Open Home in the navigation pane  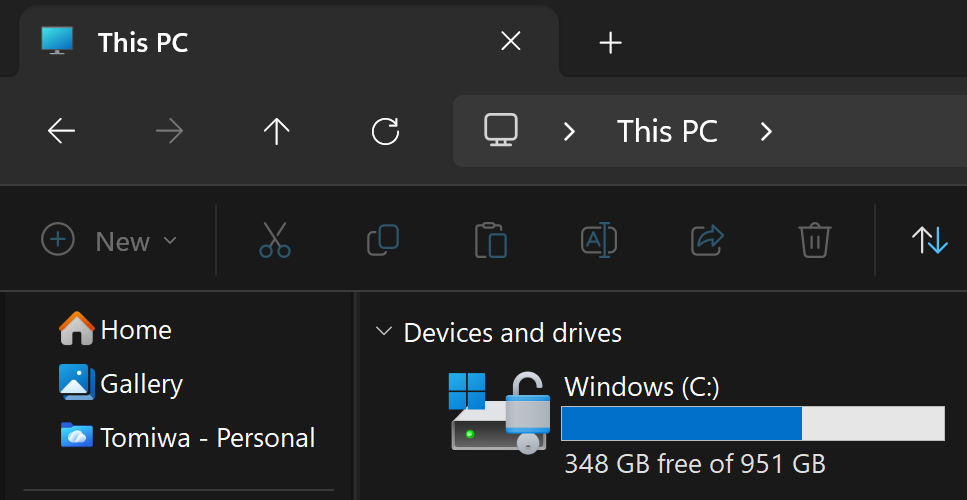(115, 329)
